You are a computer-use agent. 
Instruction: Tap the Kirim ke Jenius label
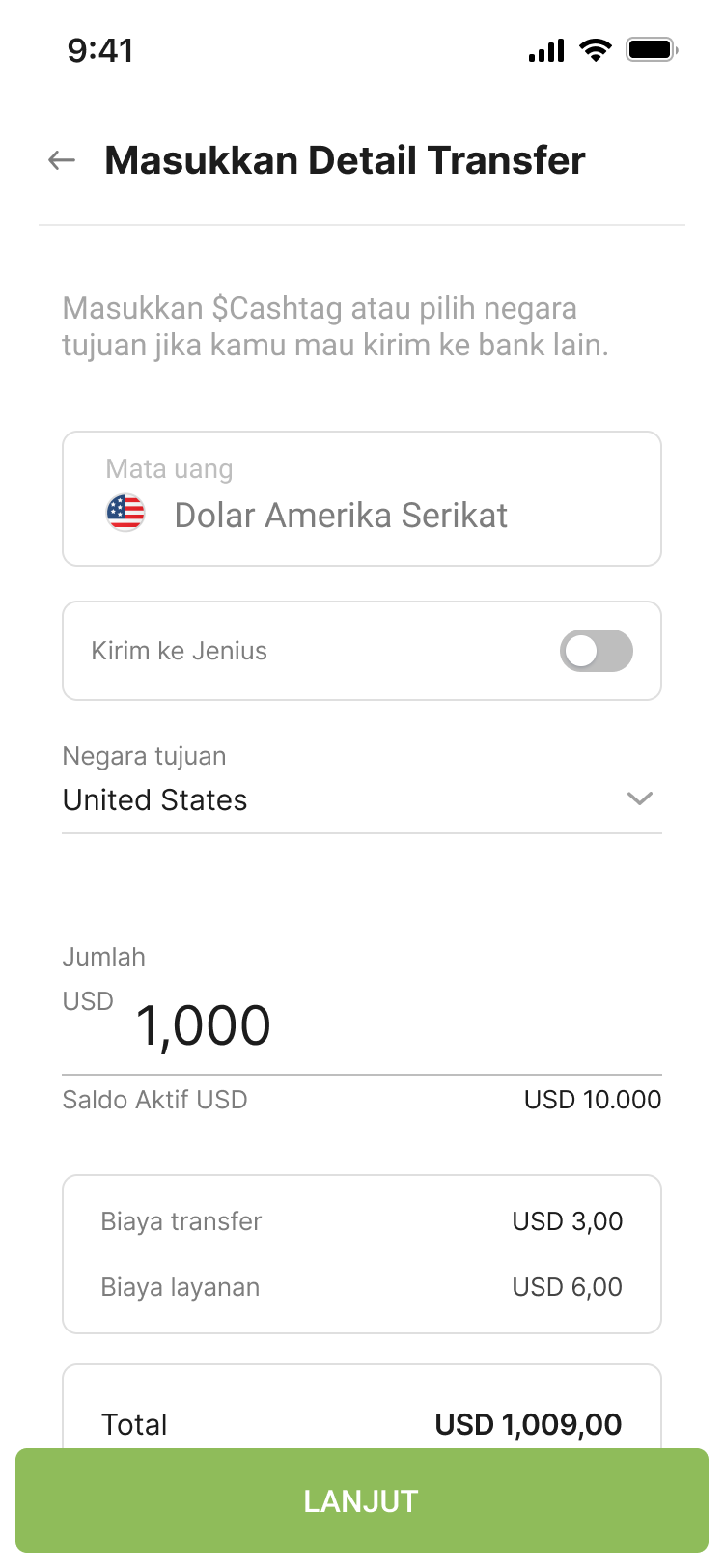180,651
